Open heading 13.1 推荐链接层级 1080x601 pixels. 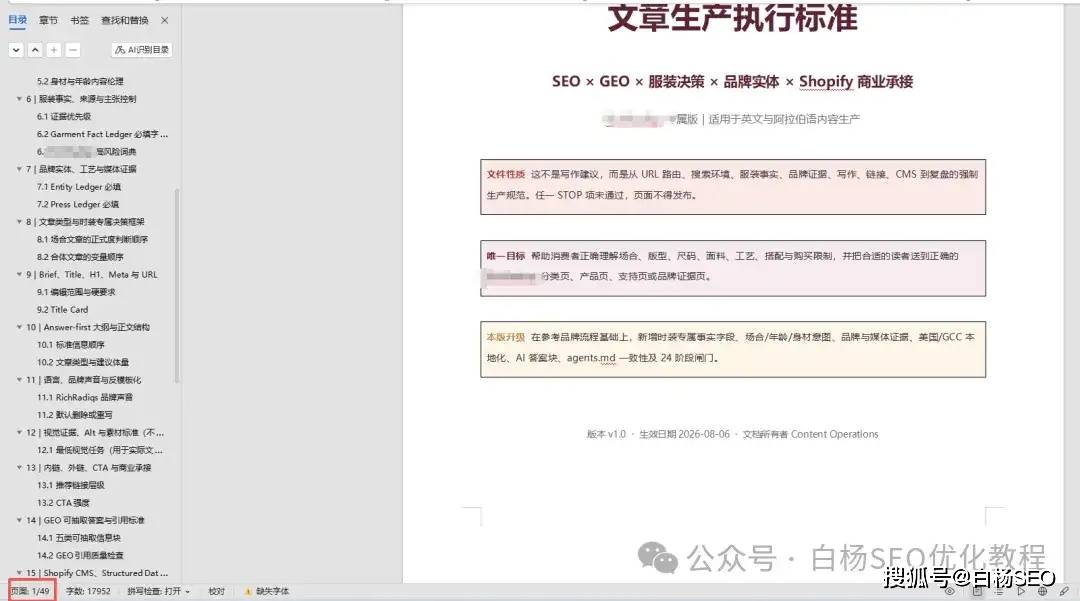71,485
